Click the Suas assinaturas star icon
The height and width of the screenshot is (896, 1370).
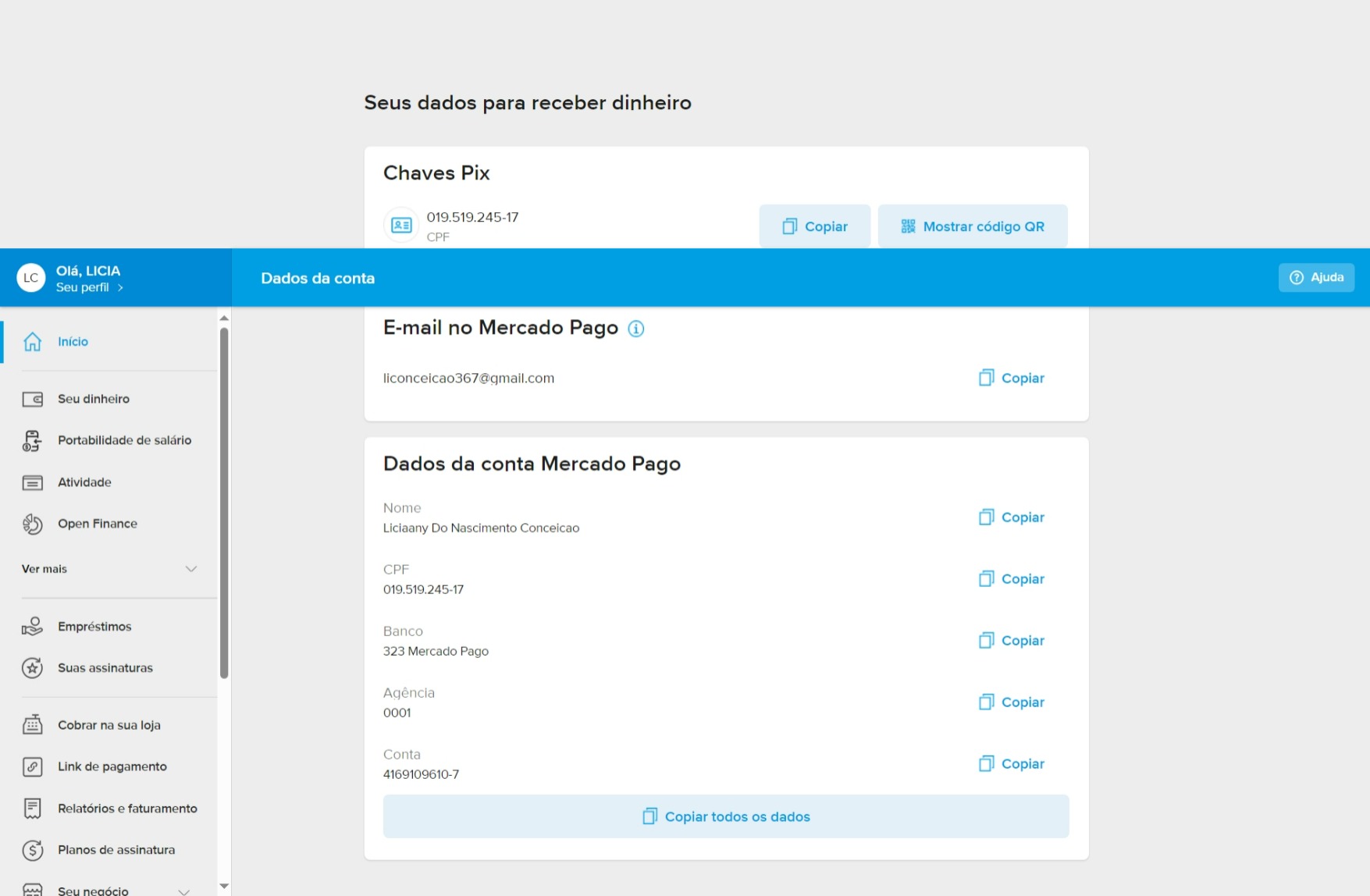coord(32,668)
